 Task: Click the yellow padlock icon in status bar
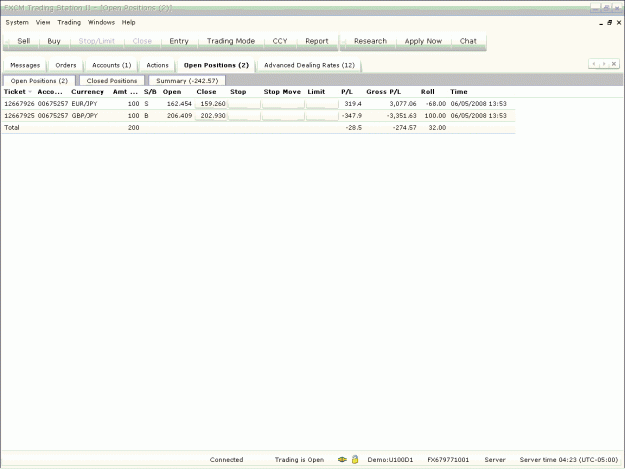[x=355, y=459]
